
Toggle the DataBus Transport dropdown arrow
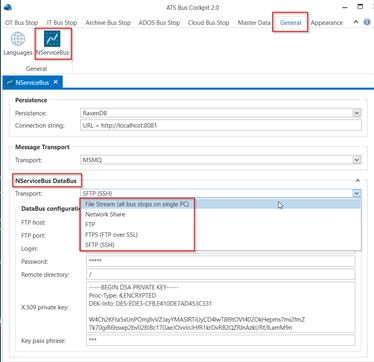pos(357,193)
